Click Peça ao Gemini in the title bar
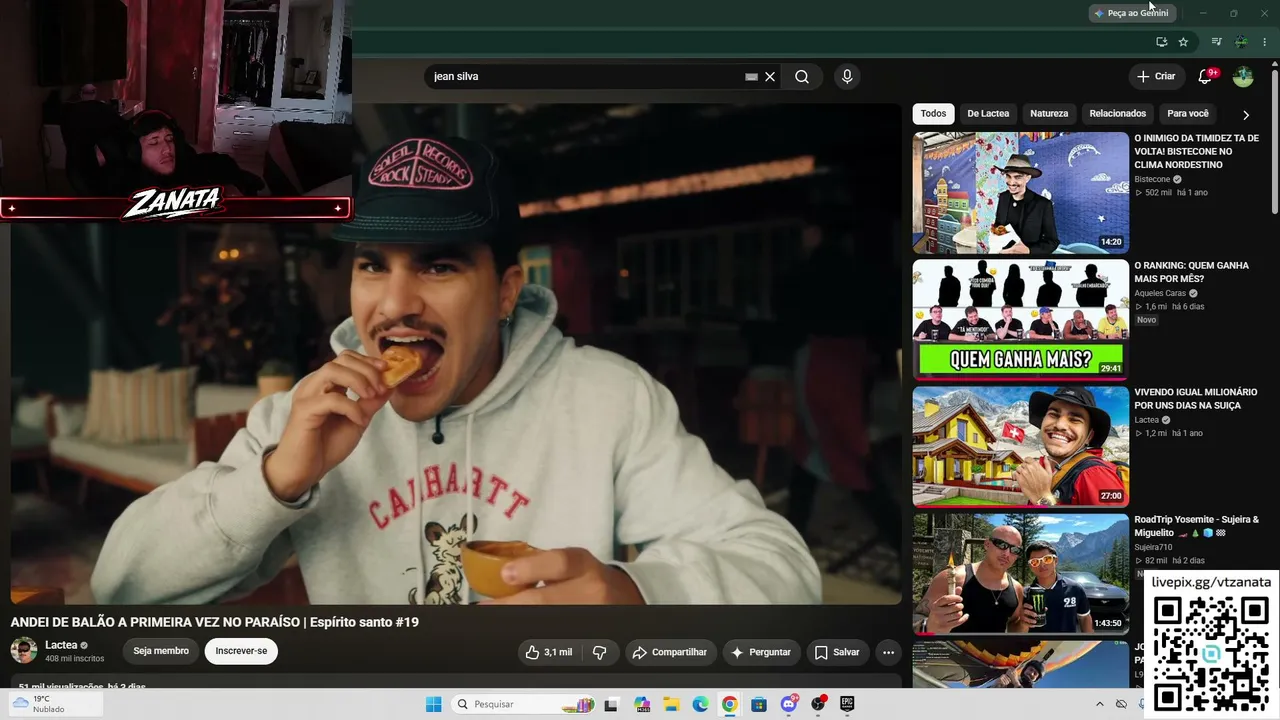This screenshot has width=1280, height=720. [x=1131, y=13]
